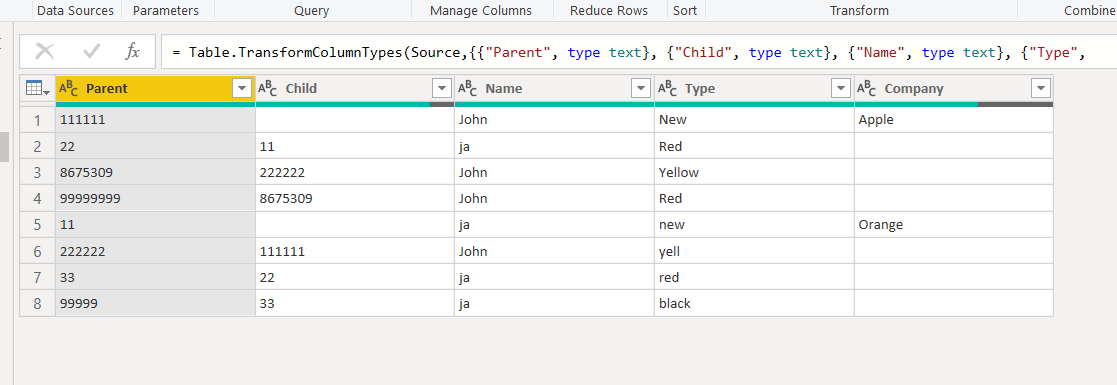Select the cell containing 8675309 in Parent column
This screenshot has height=385, width=1117.
click(x=155, y=172)
